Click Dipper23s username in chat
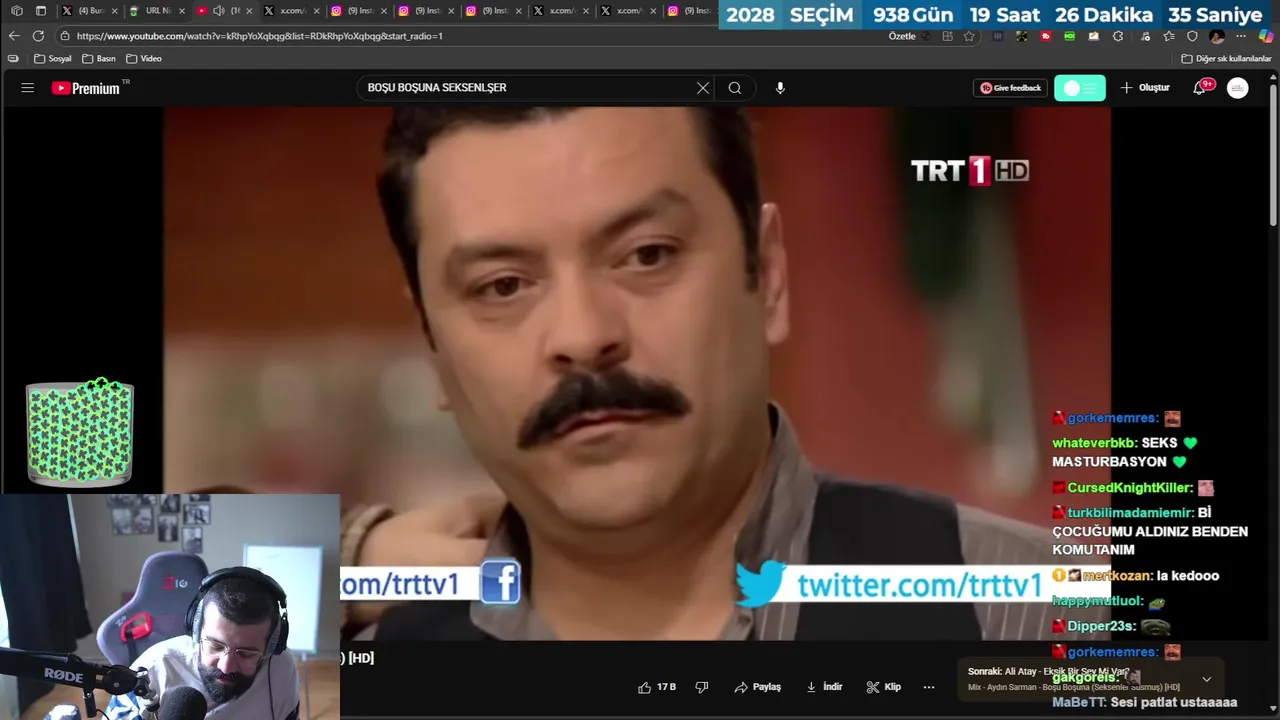Viewport: 1280px width, 720px height. [x=1102, y=626]
